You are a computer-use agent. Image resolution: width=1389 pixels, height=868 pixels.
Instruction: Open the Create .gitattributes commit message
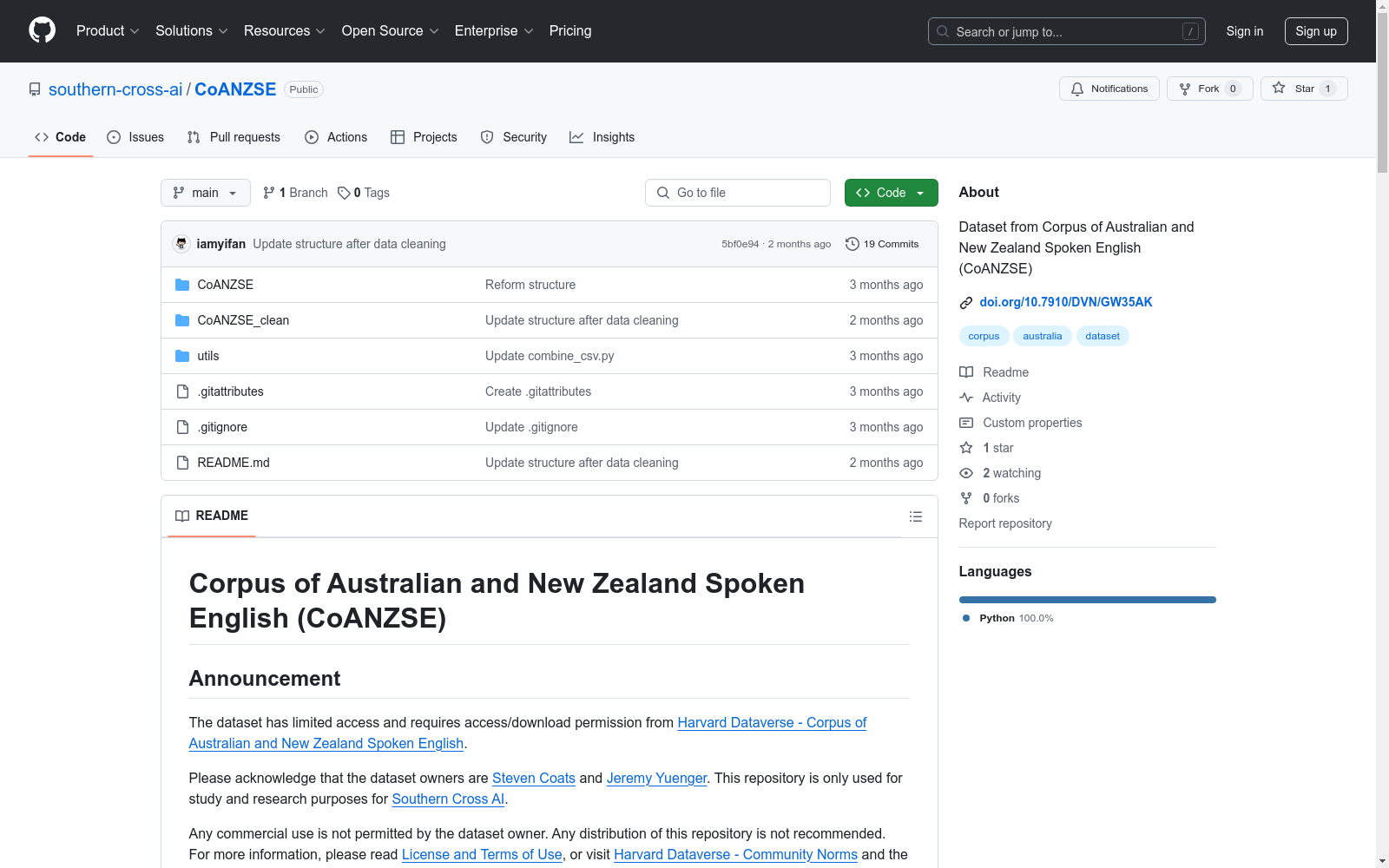tap(538, 391)
